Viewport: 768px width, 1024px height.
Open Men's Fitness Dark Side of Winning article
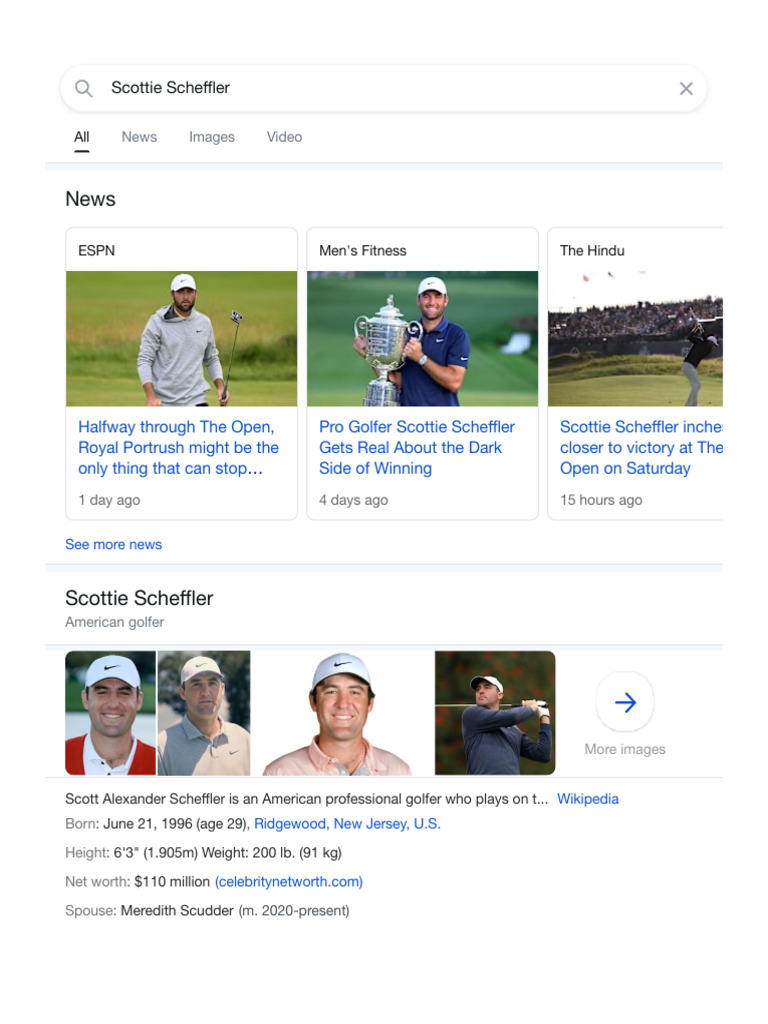point(417,448)
